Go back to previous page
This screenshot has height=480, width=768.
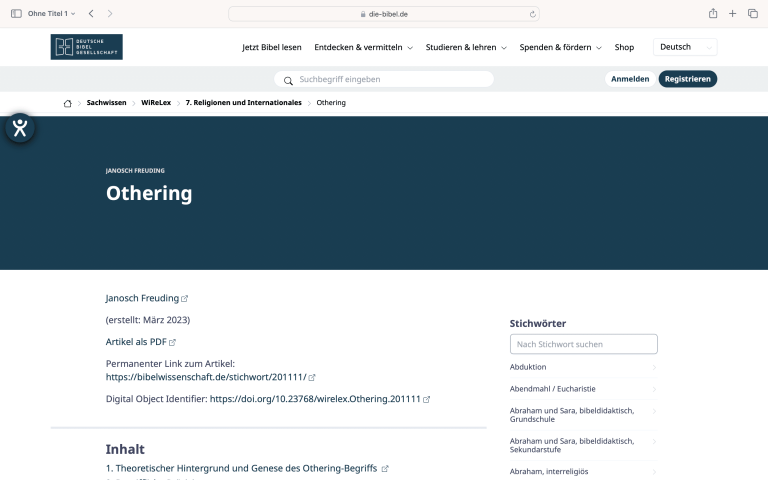91,13
